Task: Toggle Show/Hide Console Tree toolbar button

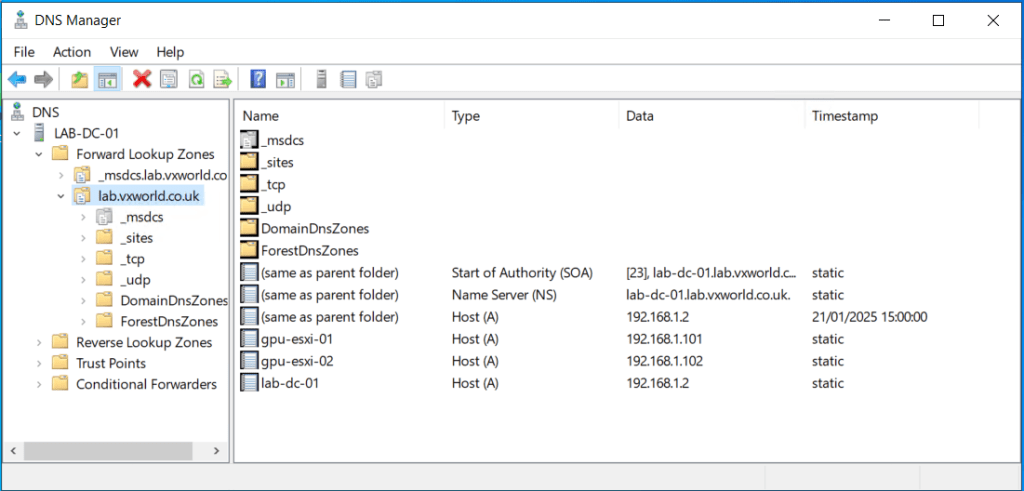Action: pos(107,79)
